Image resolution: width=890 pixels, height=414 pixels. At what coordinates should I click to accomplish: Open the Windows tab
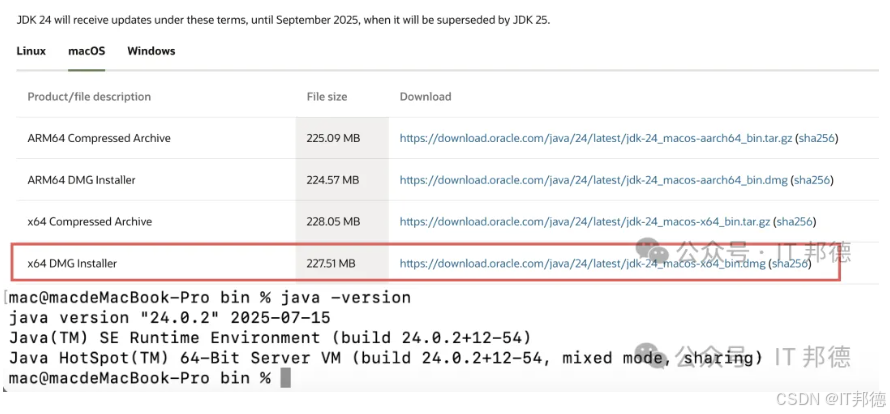(x=151, y=51)
